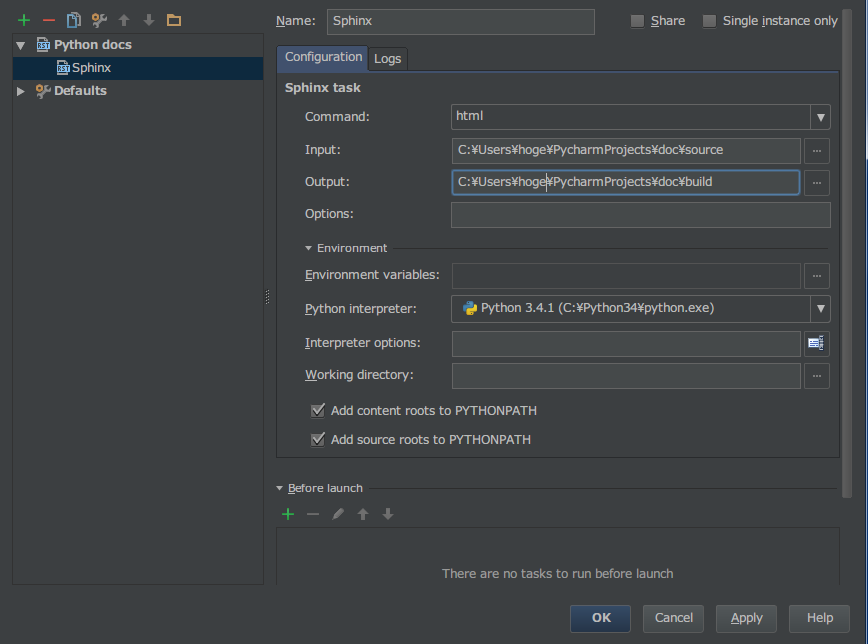Add a new run configuration
Image resolution: width=868 pixels, height=644 pixels.
pyautogui.click(x=23, y=18)
